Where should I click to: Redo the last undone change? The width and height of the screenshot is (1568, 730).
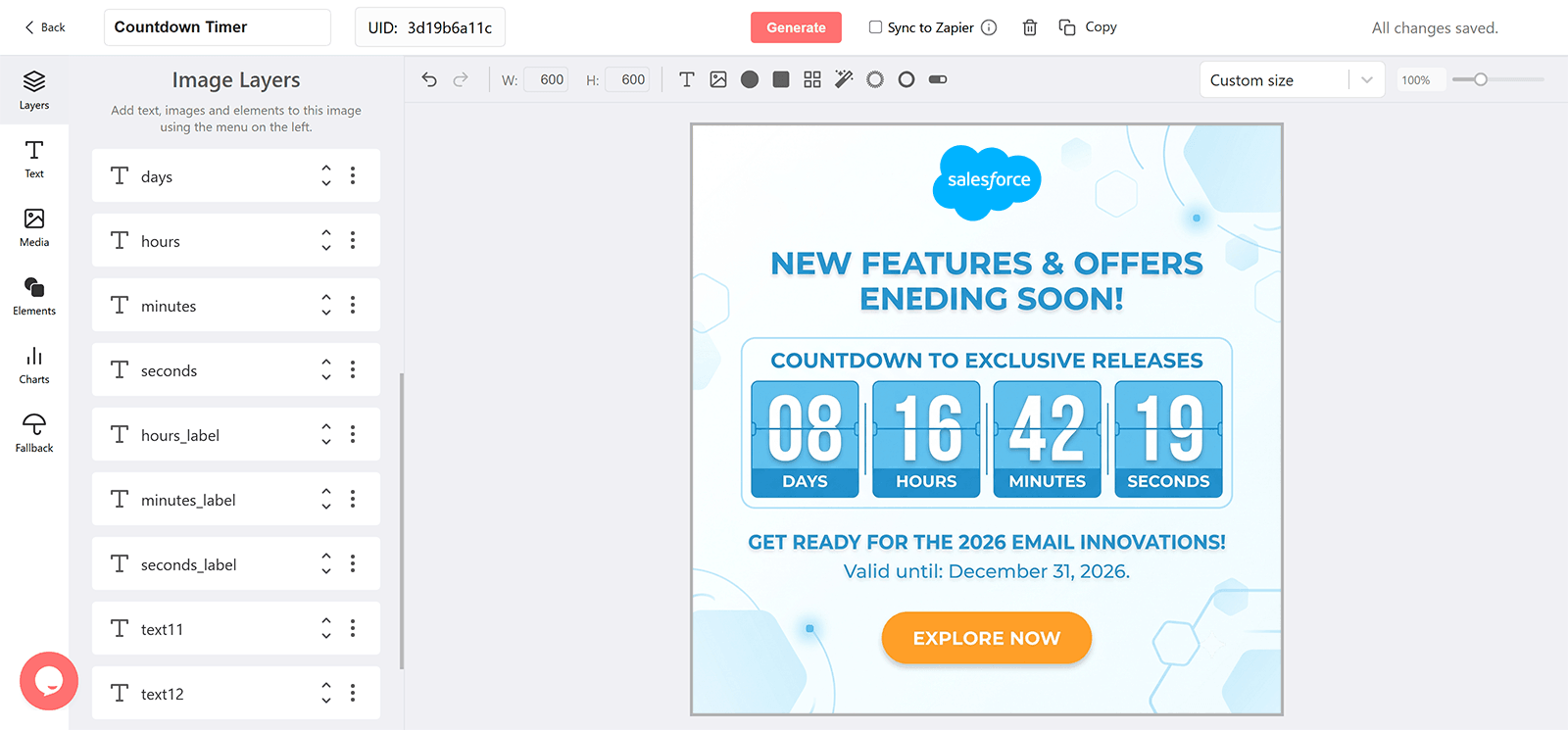point(461,79)
